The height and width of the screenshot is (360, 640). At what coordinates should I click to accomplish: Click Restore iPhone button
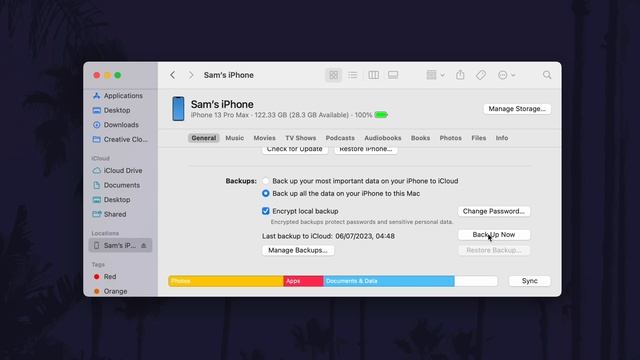point(366,150)
